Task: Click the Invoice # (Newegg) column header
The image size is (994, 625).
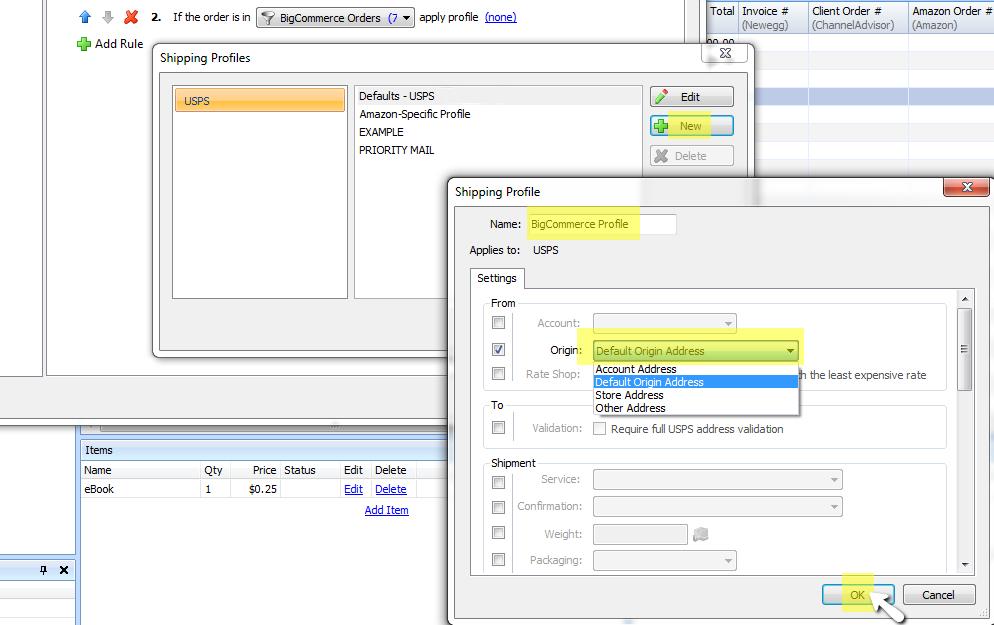Action: tap(774, 18)
